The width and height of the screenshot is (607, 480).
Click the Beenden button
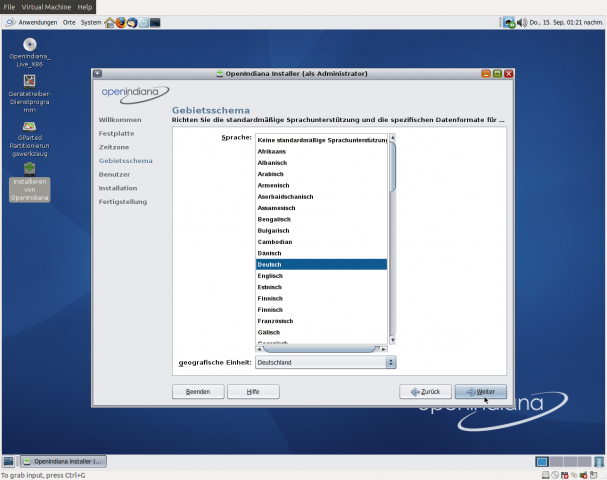198,392
